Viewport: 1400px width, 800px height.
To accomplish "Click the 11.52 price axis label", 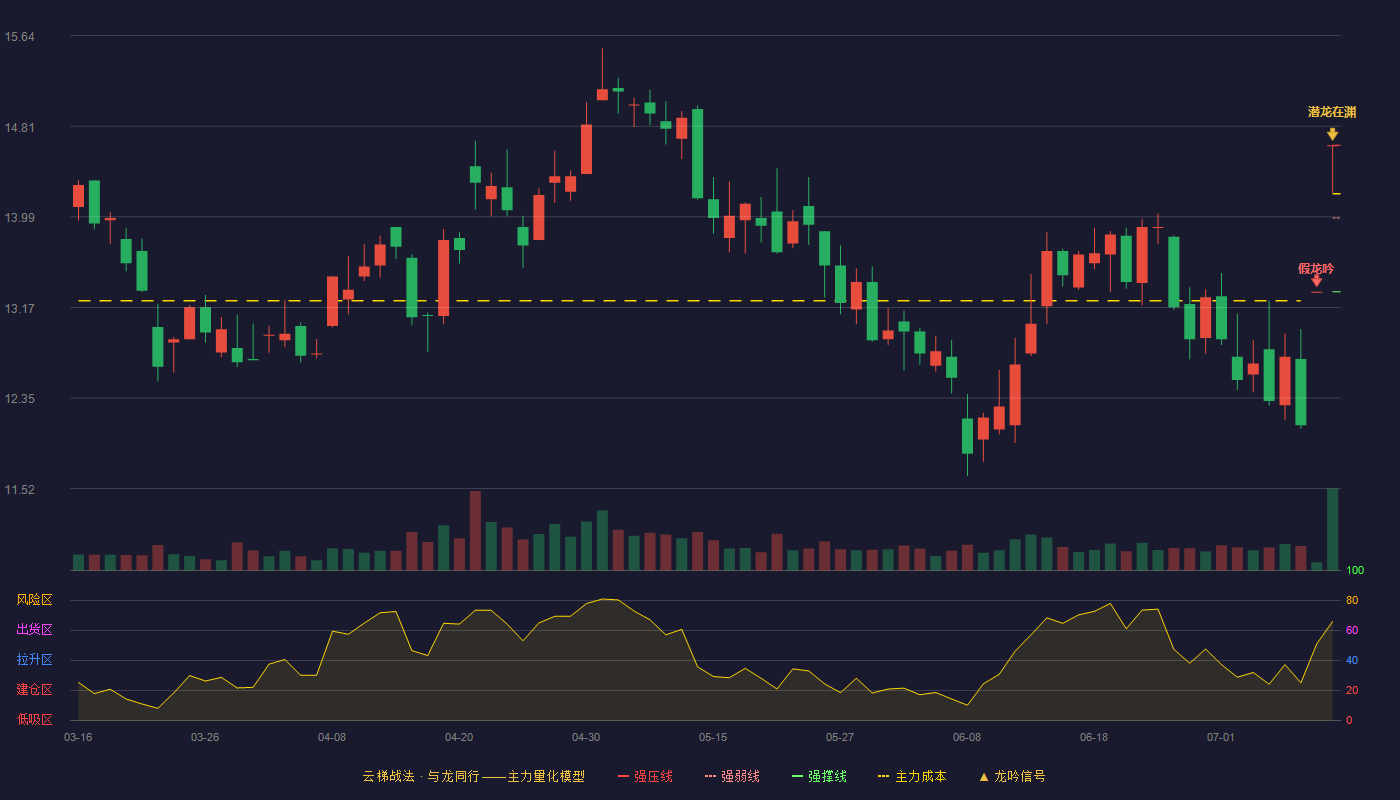I will 19,489.
